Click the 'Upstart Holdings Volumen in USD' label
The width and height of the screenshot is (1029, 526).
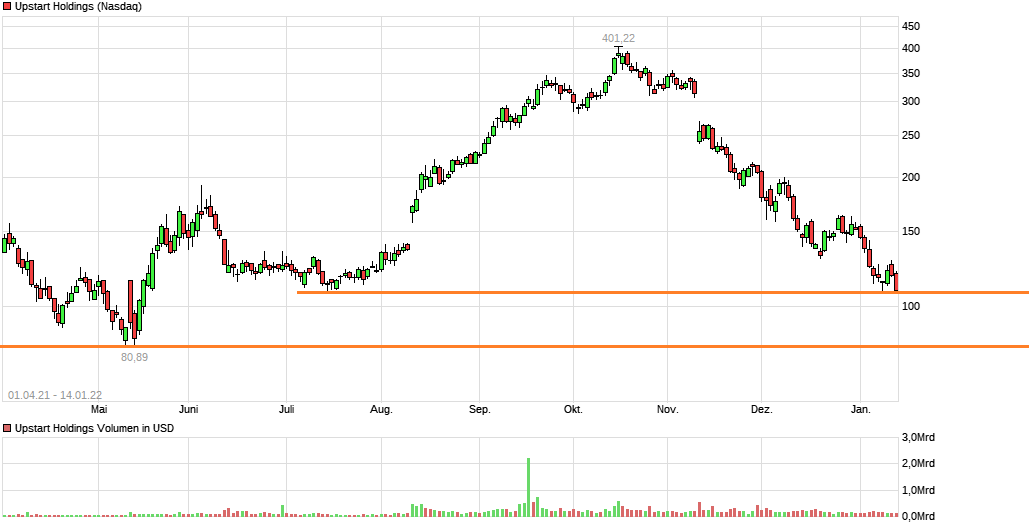pos(94,428)
